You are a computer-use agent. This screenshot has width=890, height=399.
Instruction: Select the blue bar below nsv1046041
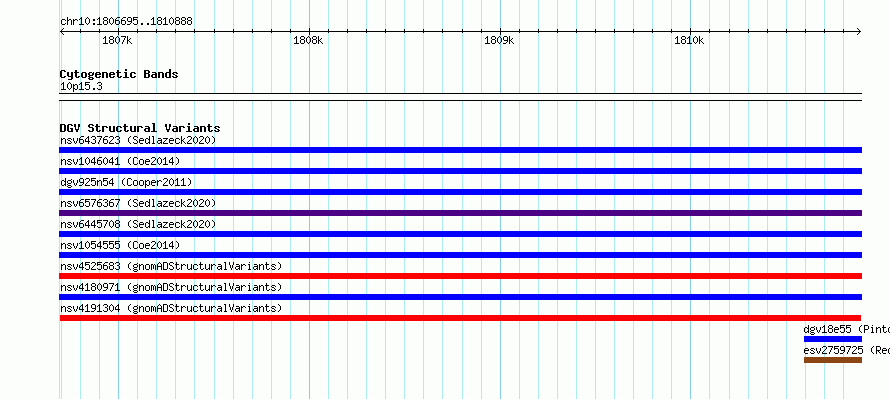pyautogui.click(x=460, y=171)
